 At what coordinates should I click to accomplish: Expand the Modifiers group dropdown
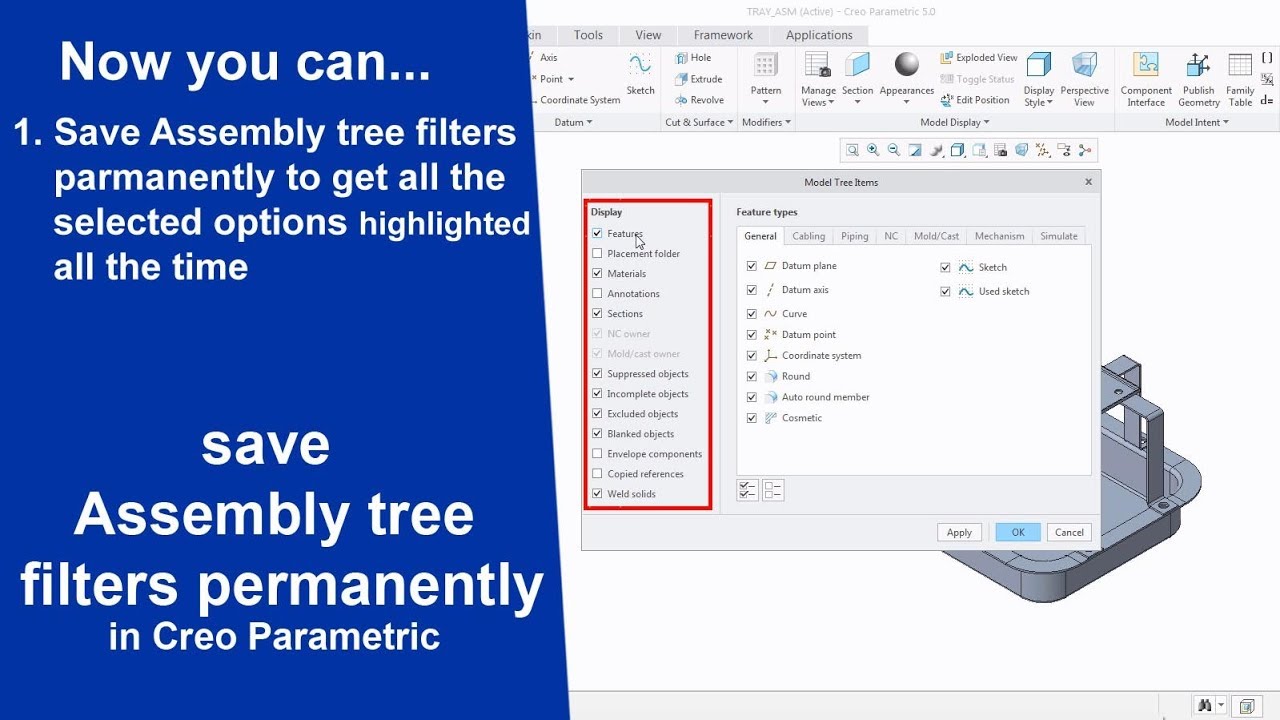[766, 122]
